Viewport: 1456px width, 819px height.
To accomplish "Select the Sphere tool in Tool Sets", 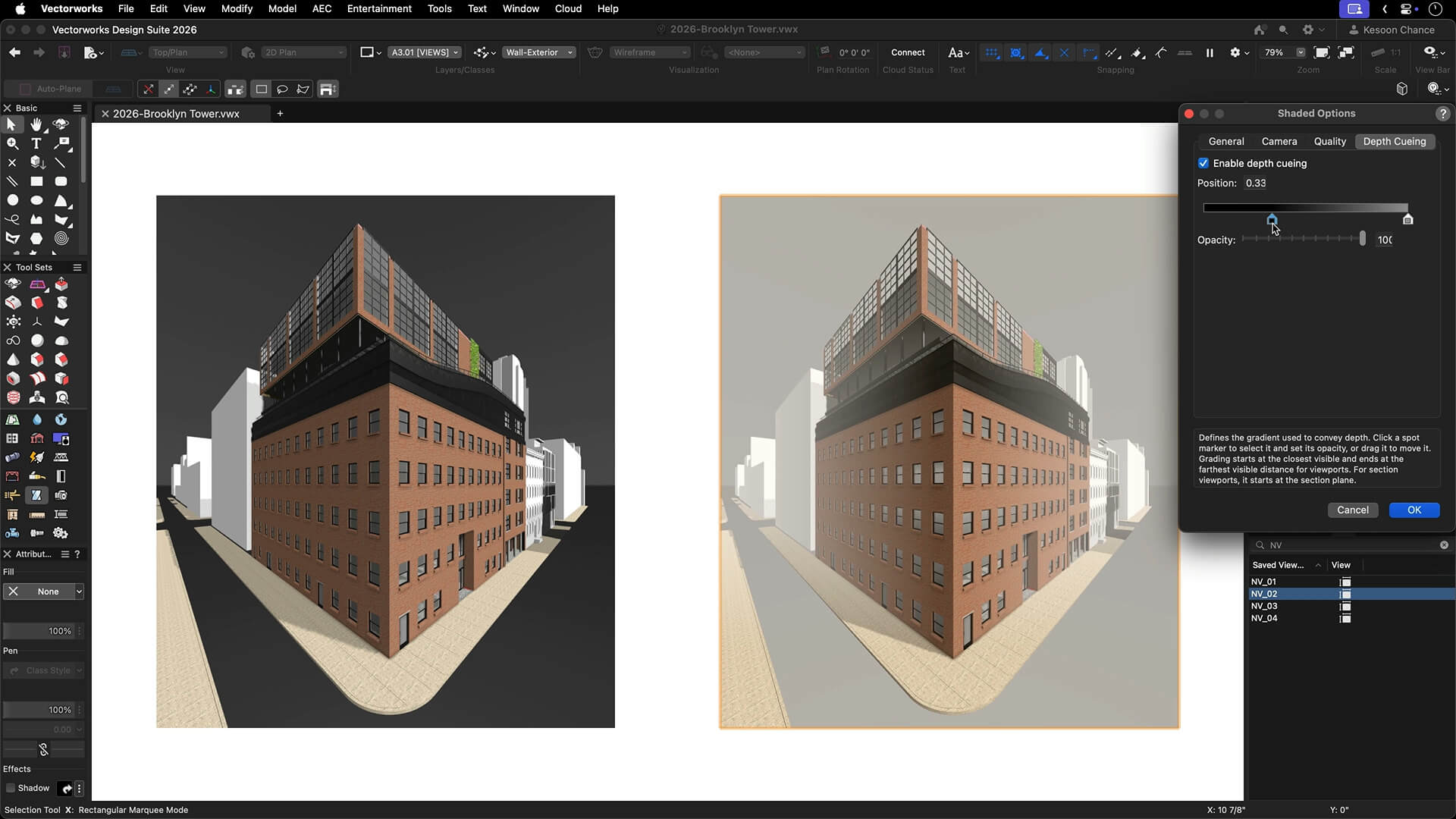I will 37,340.
